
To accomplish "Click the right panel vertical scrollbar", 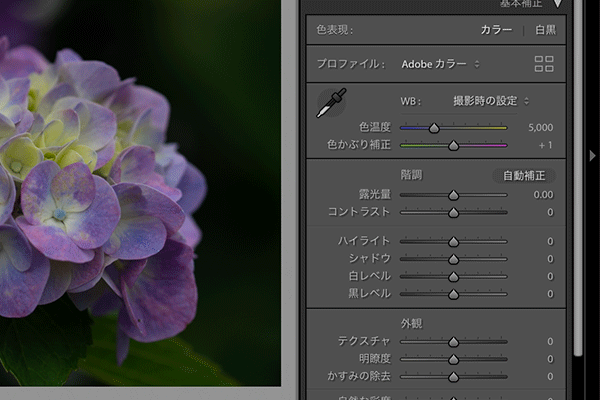I will click(578, 178).
